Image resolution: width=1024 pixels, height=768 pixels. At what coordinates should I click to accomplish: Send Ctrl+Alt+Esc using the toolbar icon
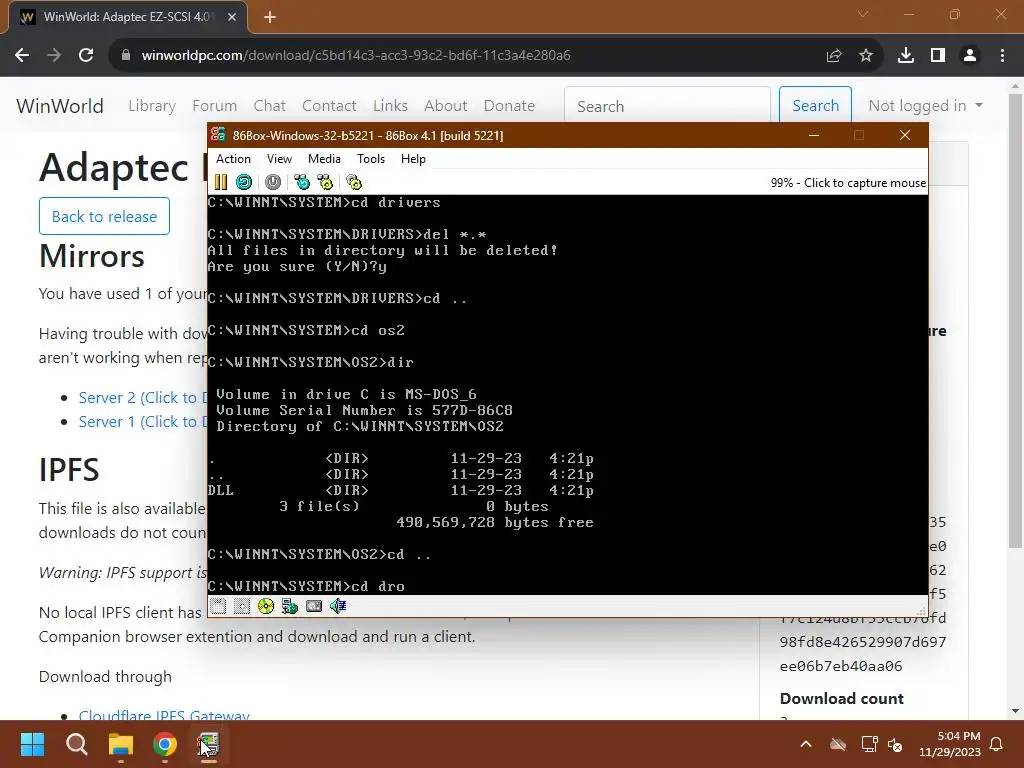pos(325,182)
